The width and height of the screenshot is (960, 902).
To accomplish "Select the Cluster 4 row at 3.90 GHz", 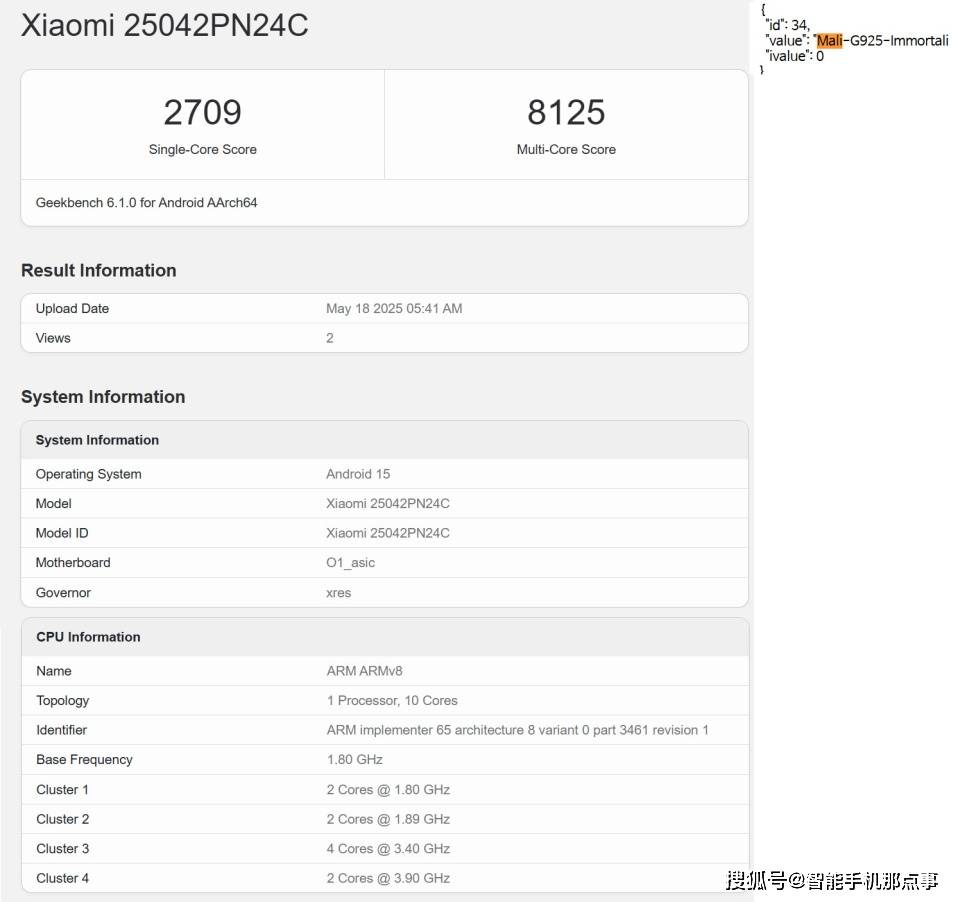I will 388,878.
